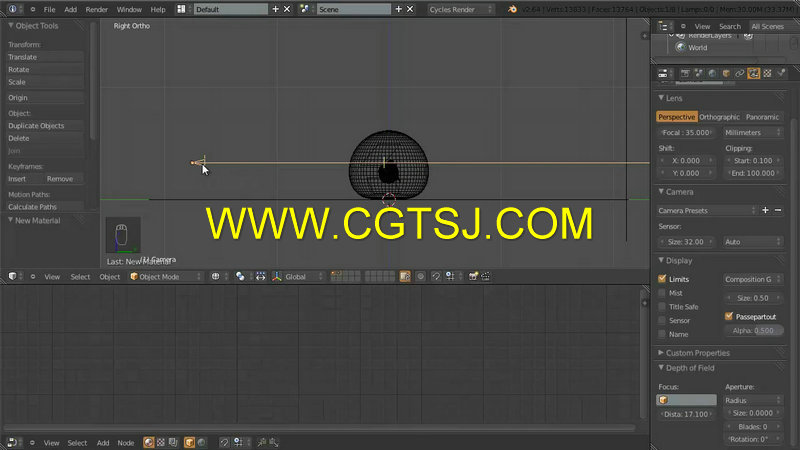This screenshot has height=450, width=800.
Task: Click the Rotate button
Action: point(45,69)
